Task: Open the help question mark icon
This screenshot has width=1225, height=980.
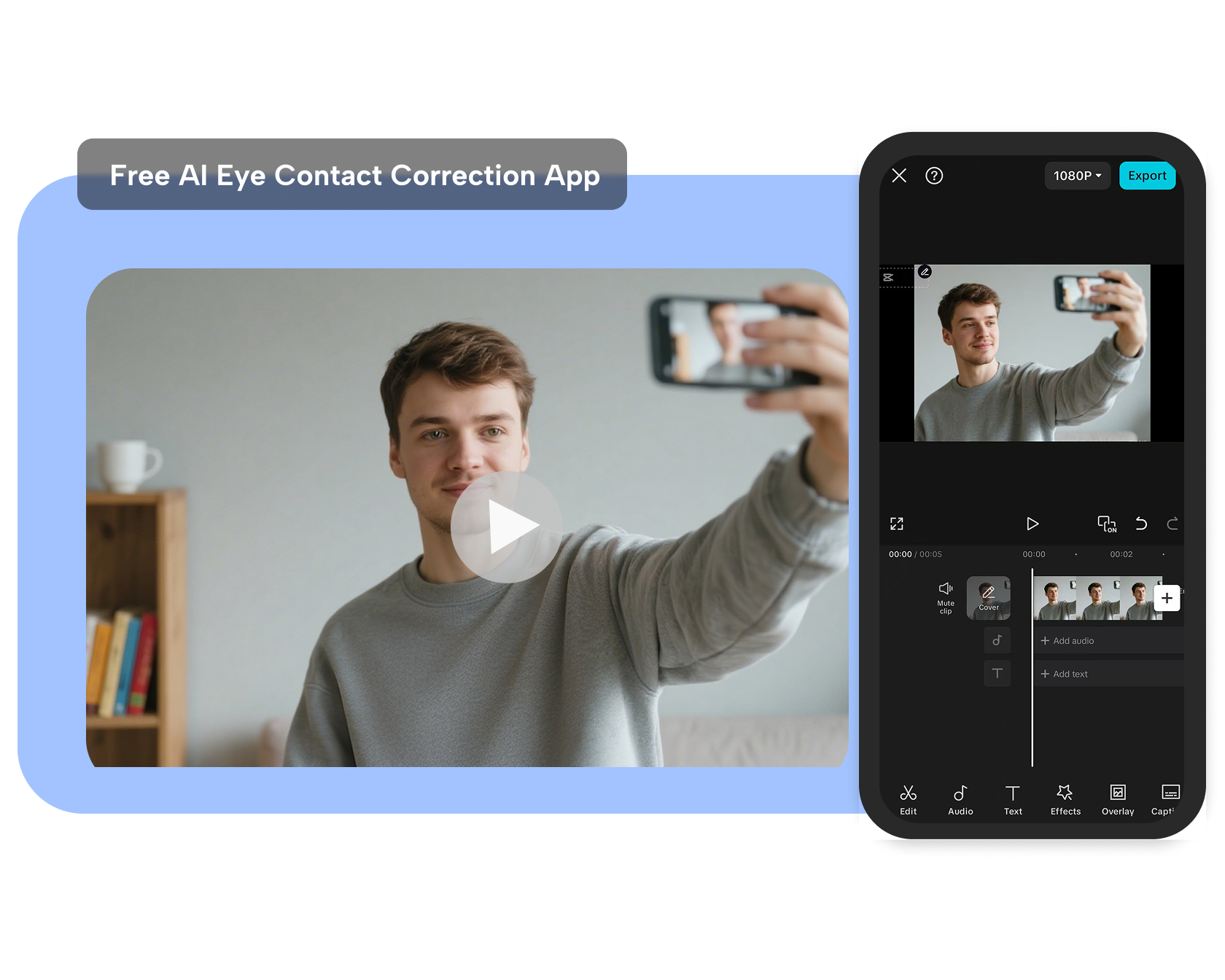Action: coord(934,176)
